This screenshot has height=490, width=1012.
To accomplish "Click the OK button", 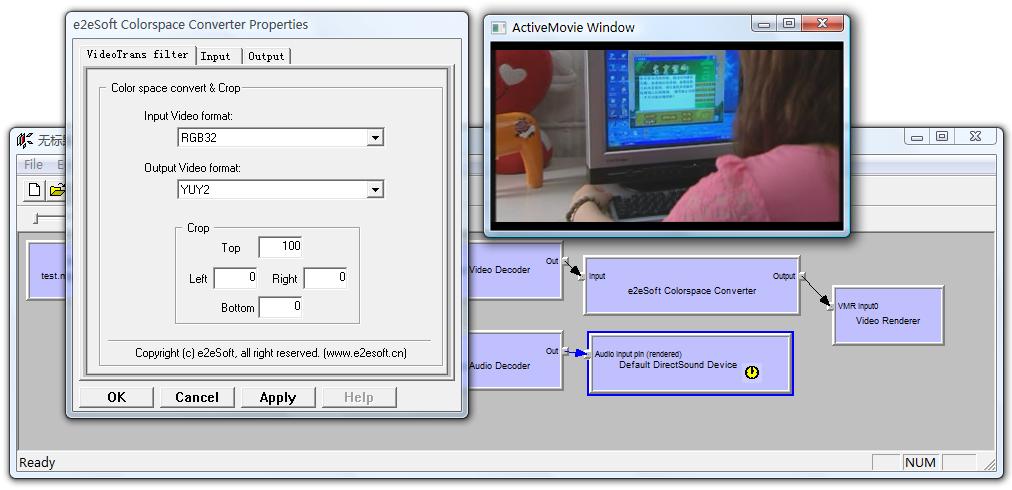I will click(116, 397).
